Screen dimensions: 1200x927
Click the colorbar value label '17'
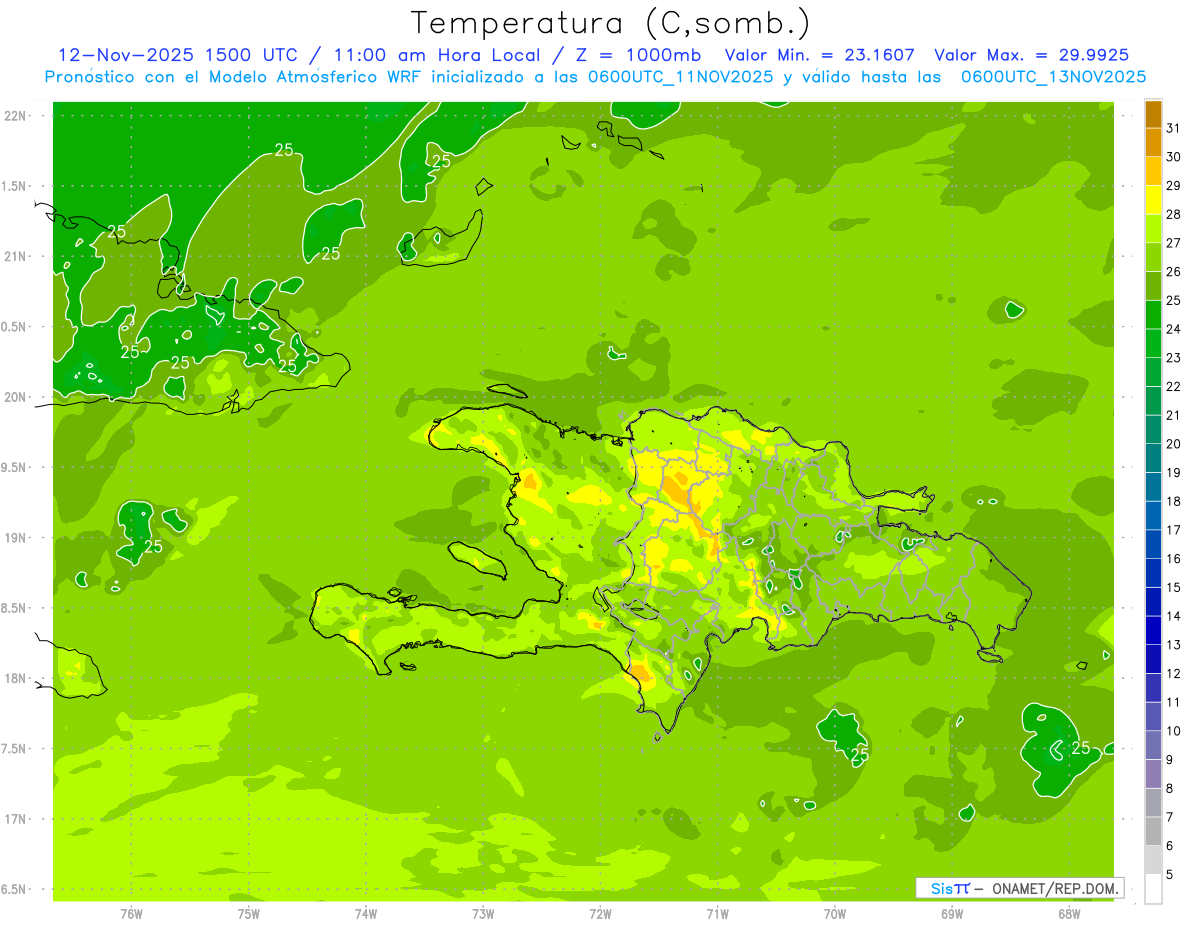1173,530
